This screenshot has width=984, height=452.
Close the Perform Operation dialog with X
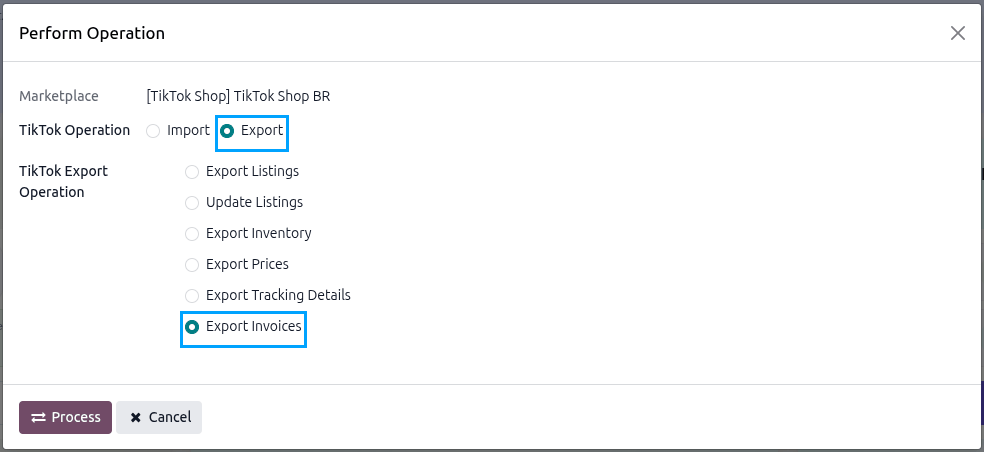click(958, 33)
